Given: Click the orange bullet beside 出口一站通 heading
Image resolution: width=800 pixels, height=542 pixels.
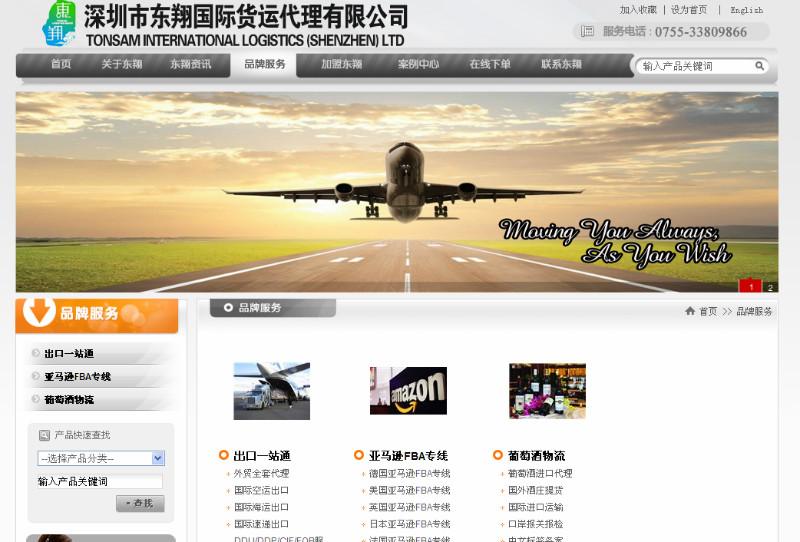Looking at the screenshot, I should pyautogui.click(x=224, y=456).
